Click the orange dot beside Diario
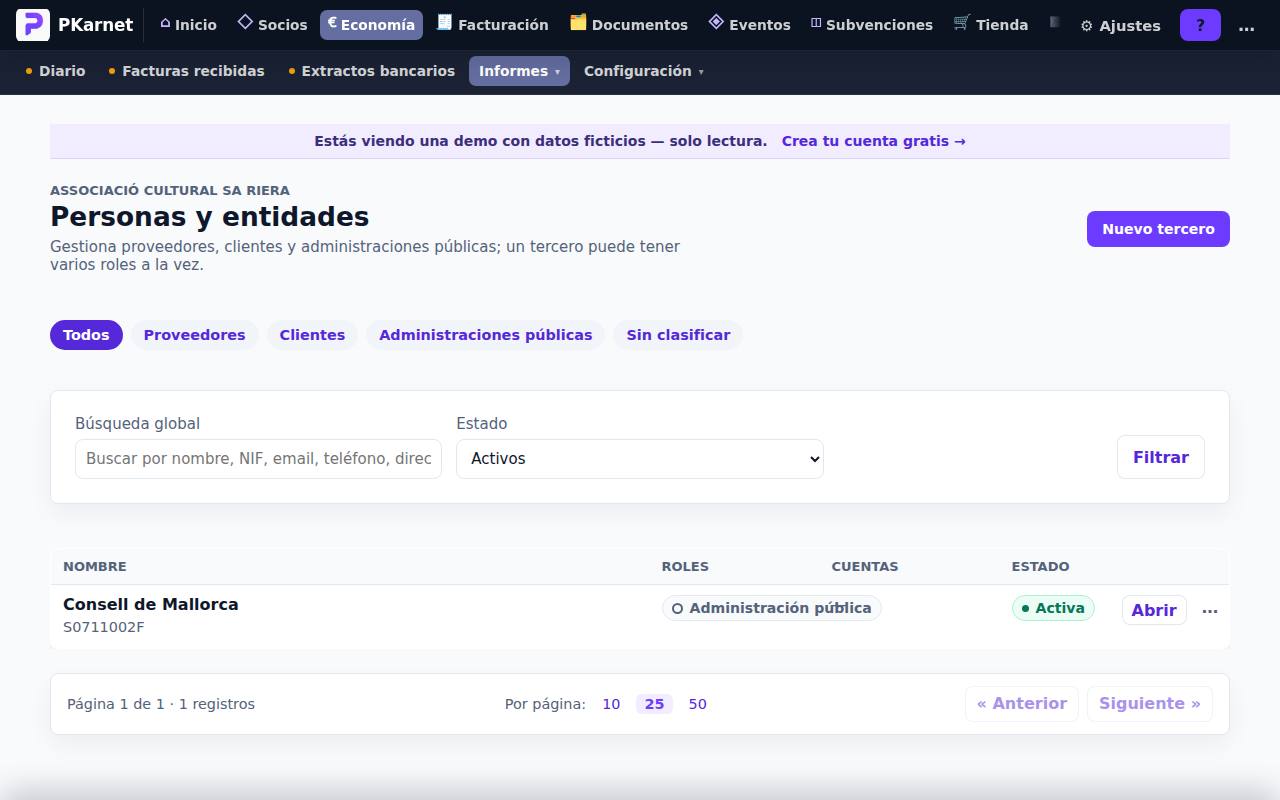Image resolution: width=1280 pixels, height=800 pixels. pyautogui.click(x=29, y=71)
